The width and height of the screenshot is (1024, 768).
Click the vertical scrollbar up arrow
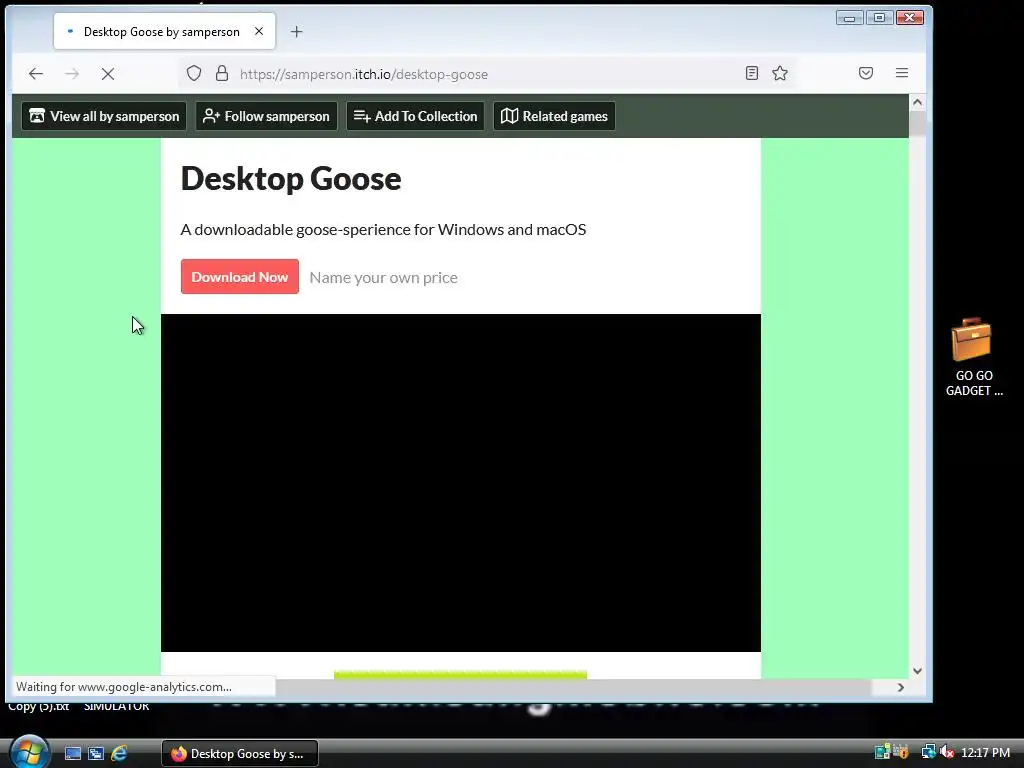[x=917, y=103]
